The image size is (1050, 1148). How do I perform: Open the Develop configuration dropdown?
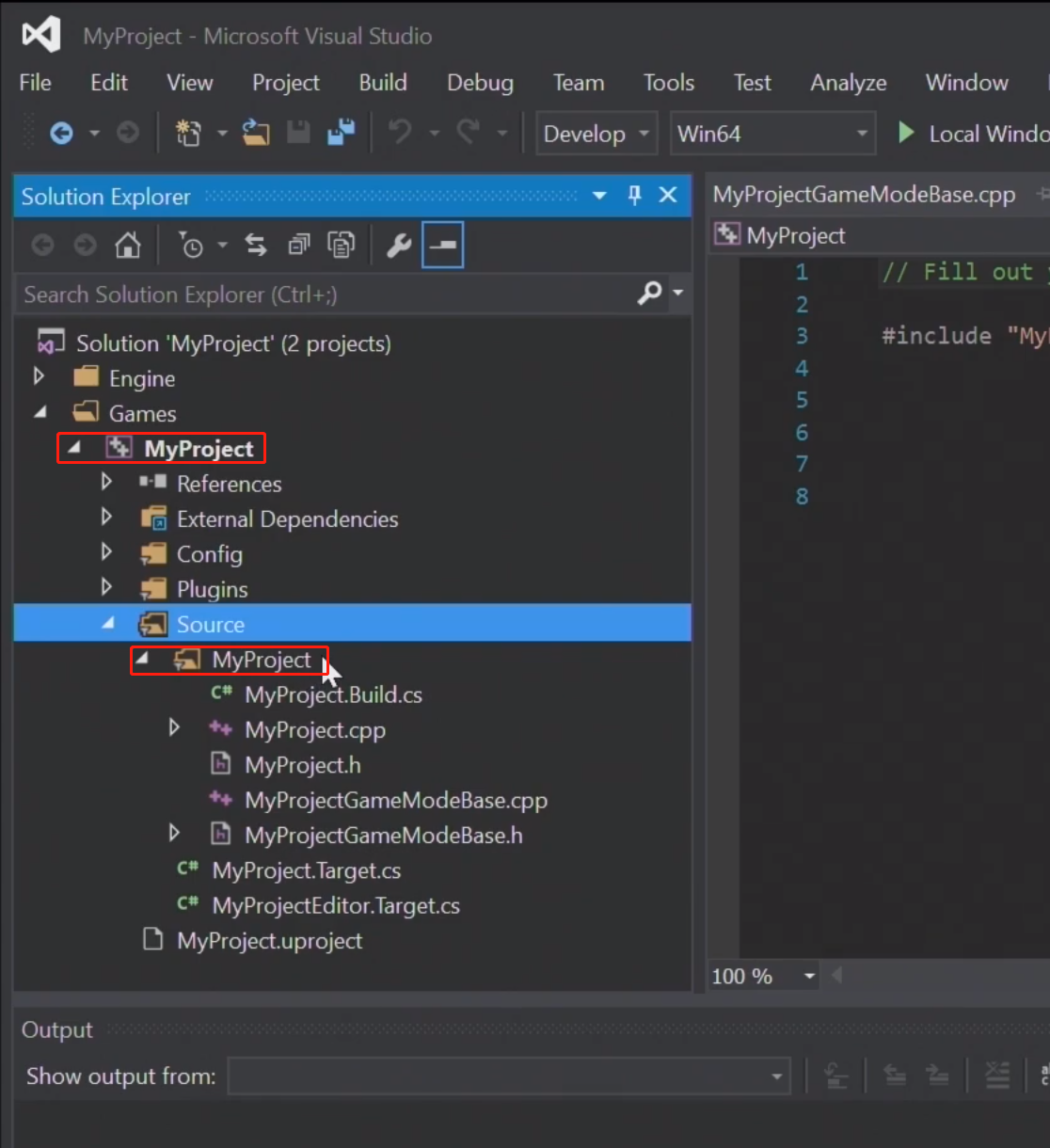[597, 134]
